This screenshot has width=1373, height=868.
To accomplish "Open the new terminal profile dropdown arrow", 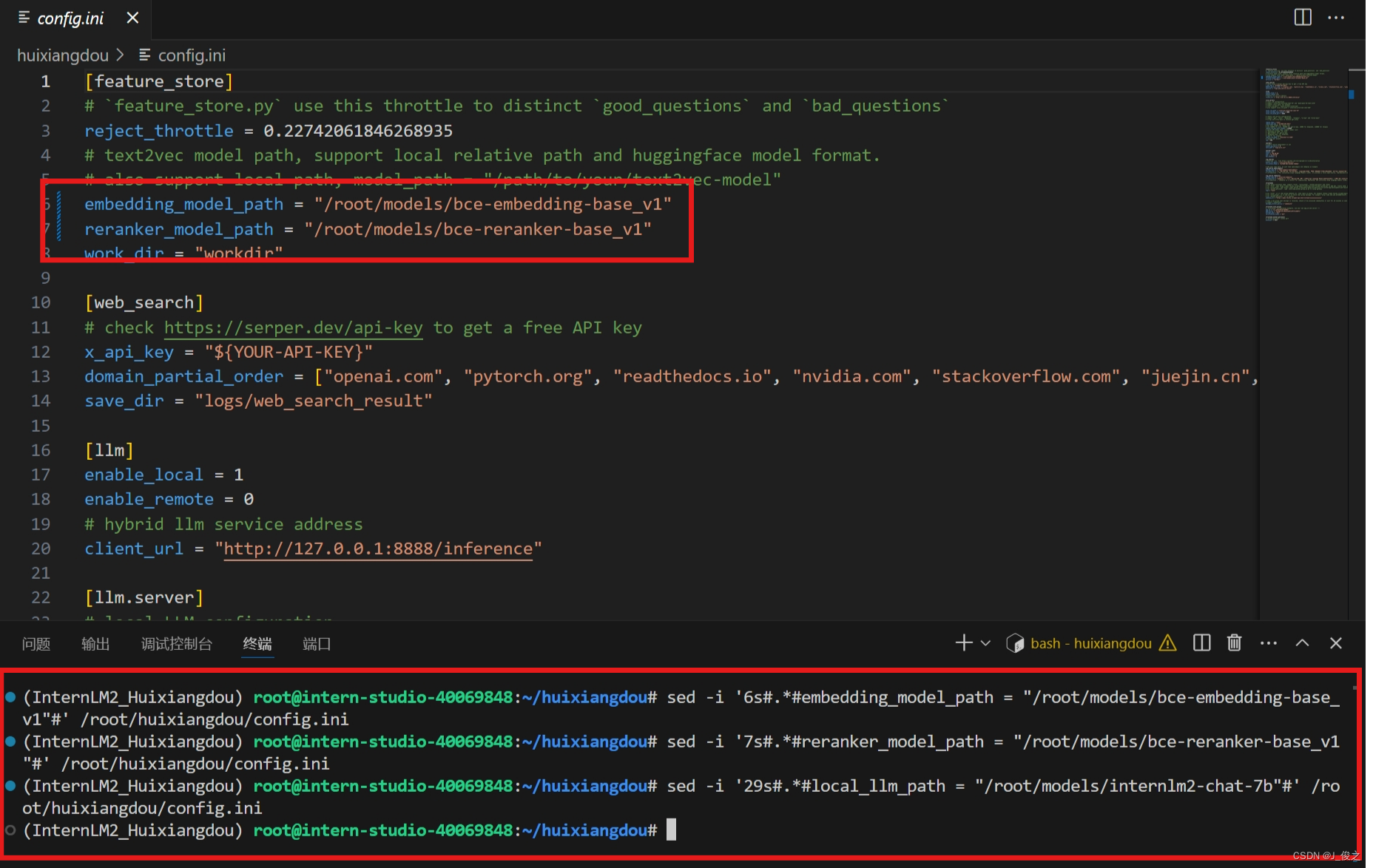I will (985, 643).
